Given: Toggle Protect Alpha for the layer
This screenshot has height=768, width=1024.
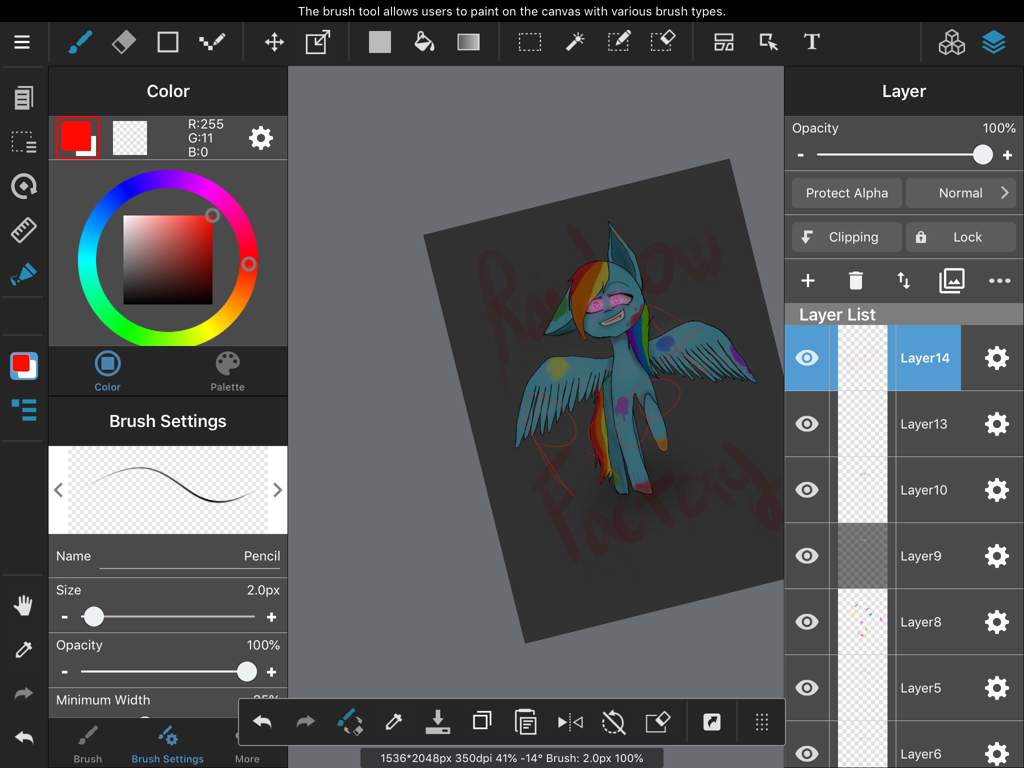Looking at the screenshot, I should pyautogui.click(x=846, y=193).
